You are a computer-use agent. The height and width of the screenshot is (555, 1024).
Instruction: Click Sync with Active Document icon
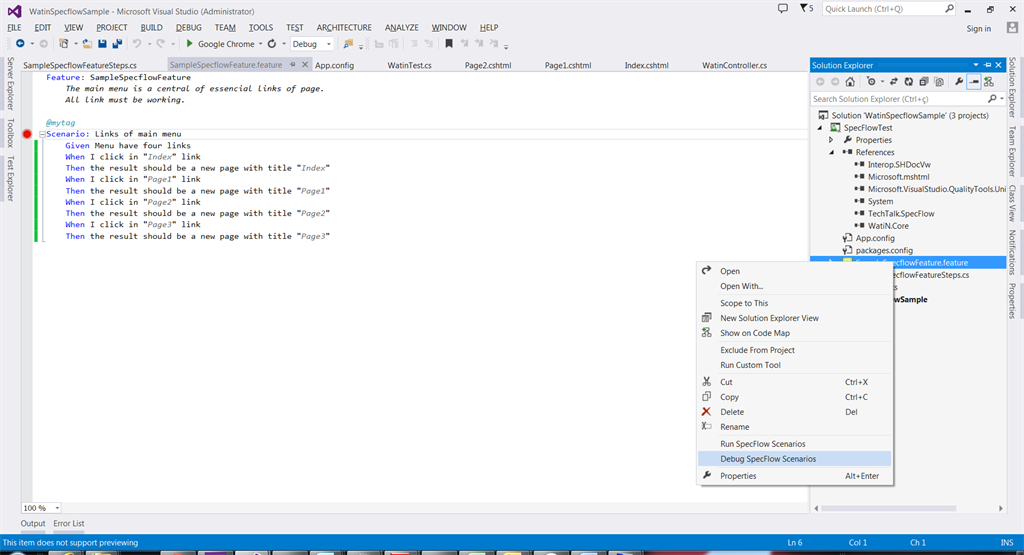click(x=893, y=82)
